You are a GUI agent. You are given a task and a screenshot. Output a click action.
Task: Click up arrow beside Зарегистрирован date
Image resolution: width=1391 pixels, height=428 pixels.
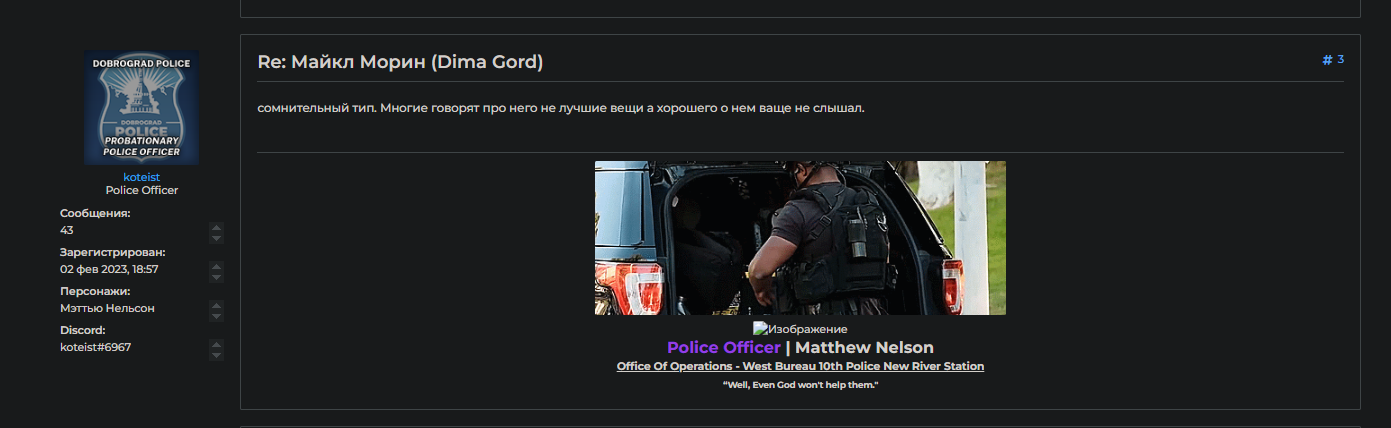[x=217, y=266]
